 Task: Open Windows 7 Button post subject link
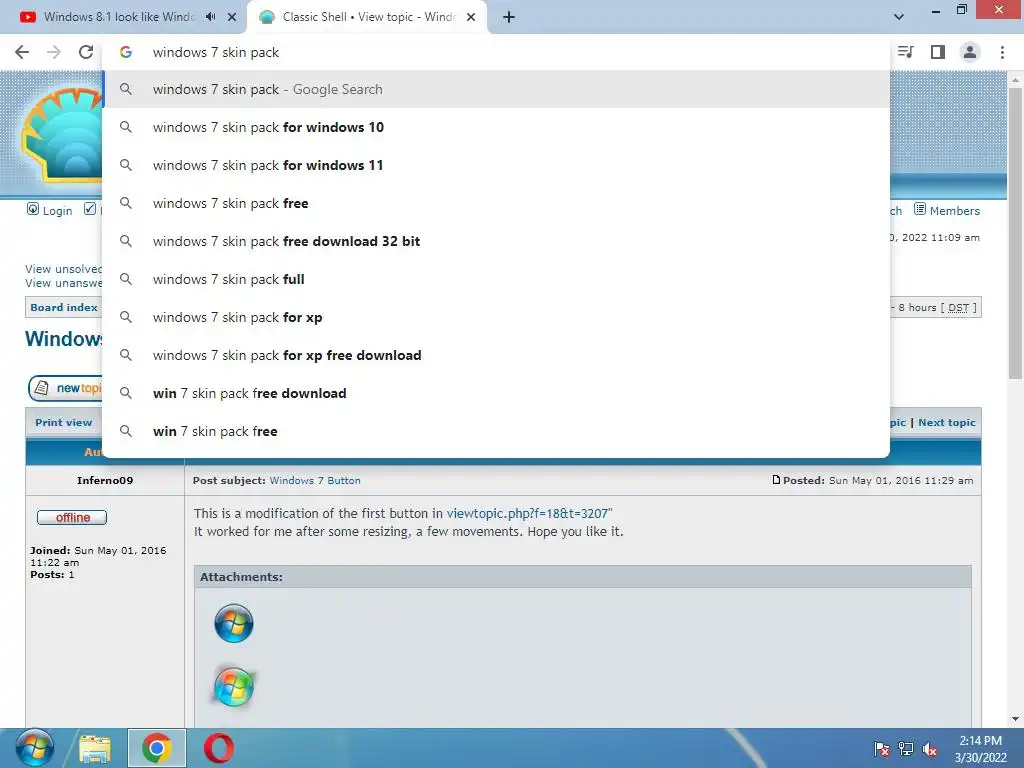click(x=315, y=481)
